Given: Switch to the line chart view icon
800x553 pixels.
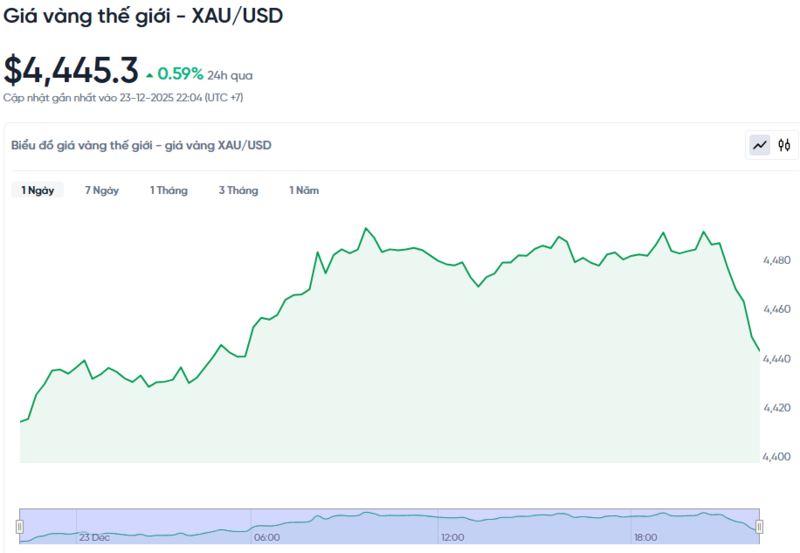Looking at the screenshot, I should (x=760, y=145).
